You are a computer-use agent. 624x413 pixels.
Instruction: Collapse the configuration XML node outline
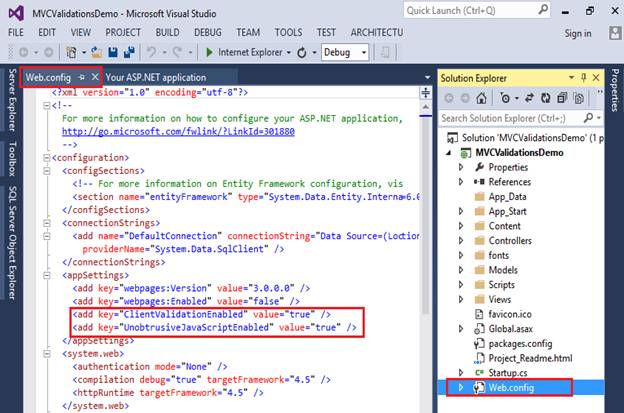46,157
